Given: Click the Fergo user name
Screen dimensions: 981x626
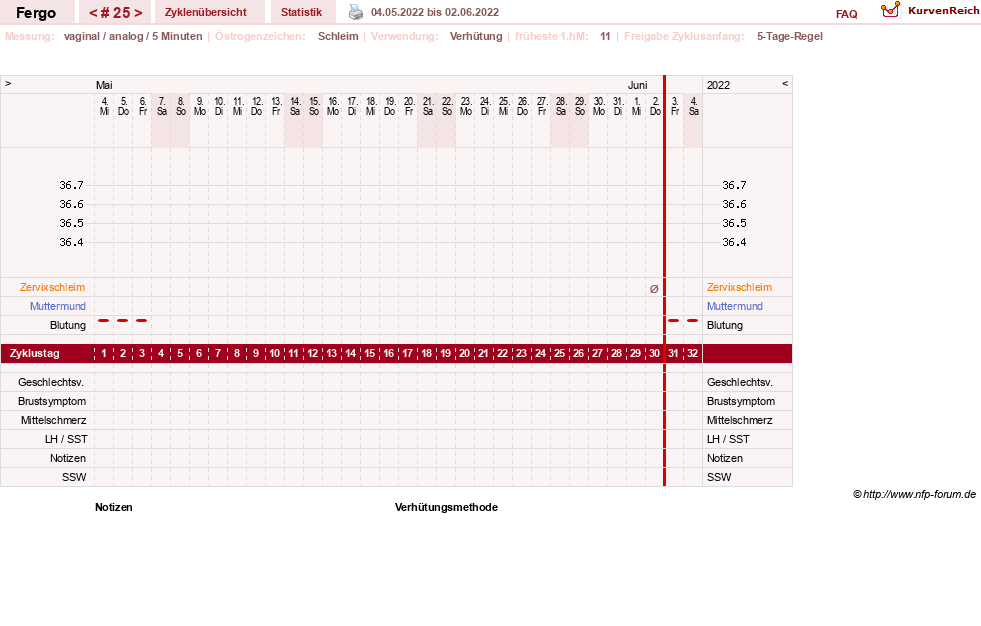Looking at the screenshot, I should [x=36, y=13].
